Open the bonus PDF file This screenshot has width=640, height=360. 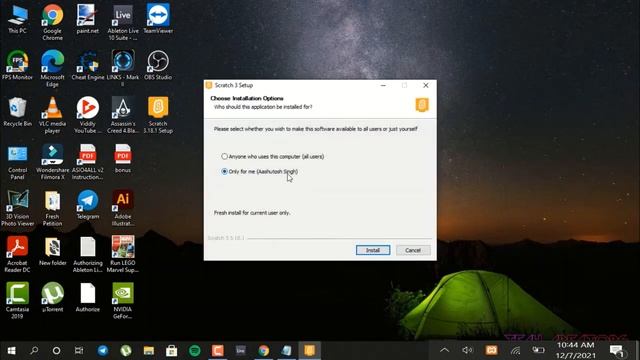[123, 158]
